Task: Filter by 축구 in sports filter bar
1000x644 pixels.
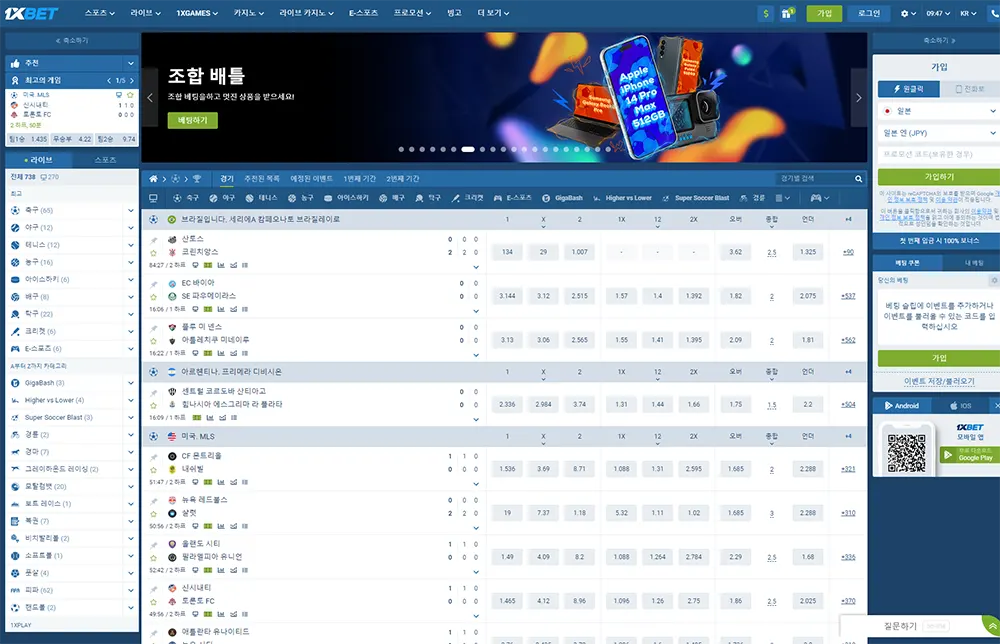Action: click(x=186, y=198)
